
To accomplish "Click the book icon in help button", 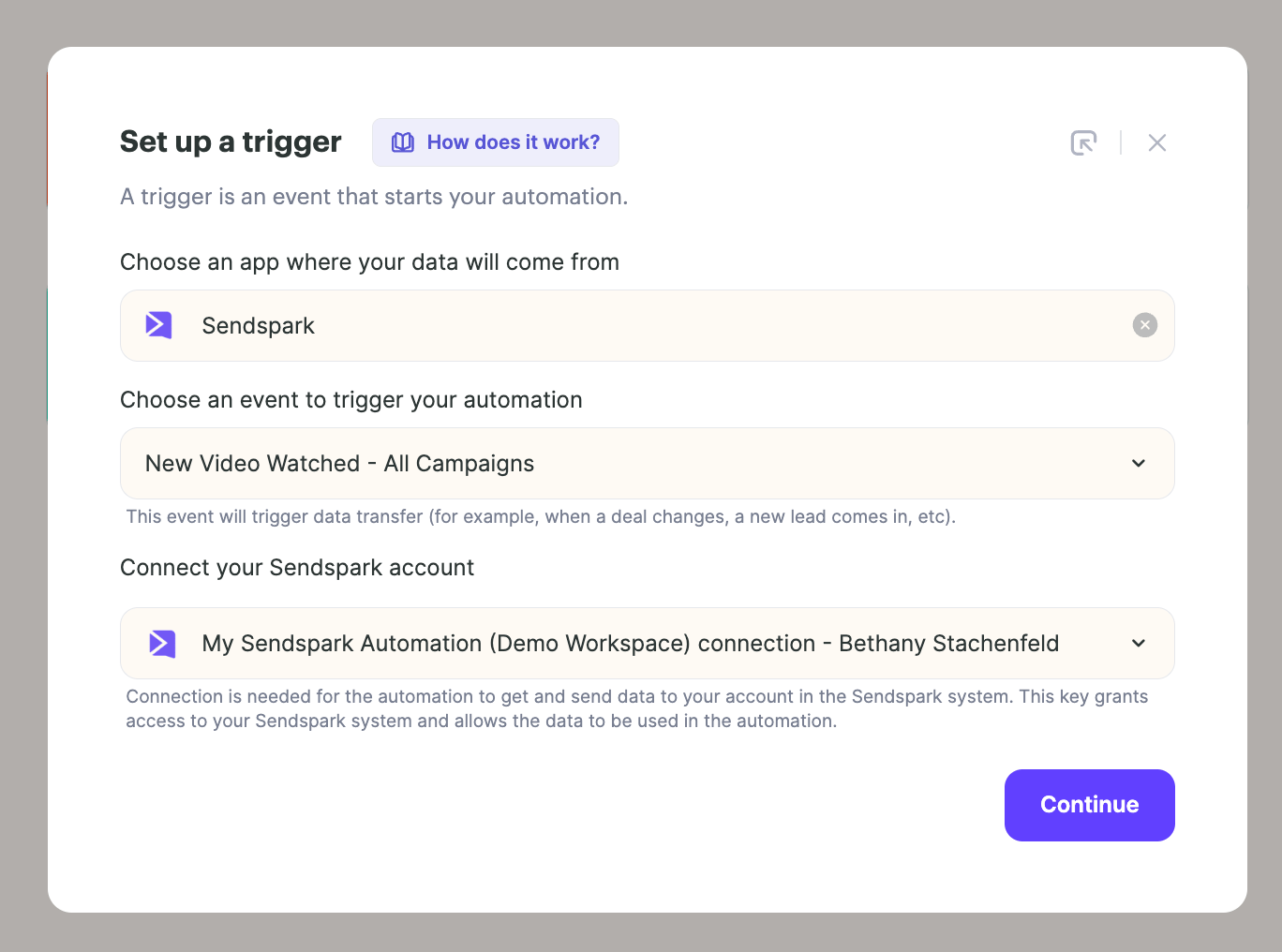I will (x=403, y=142).
